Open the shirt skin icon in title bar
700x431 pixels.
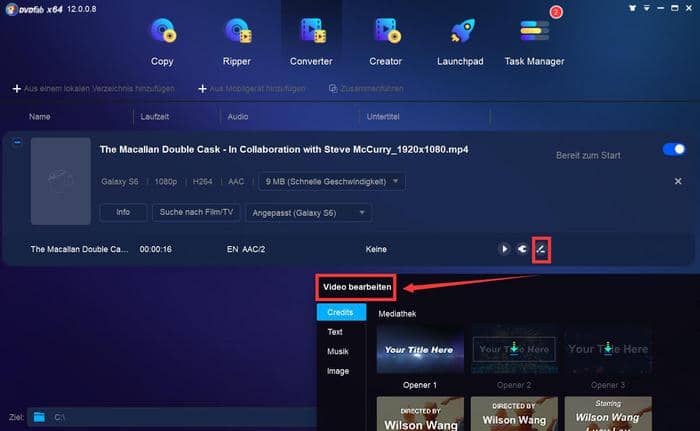point(632,8)
